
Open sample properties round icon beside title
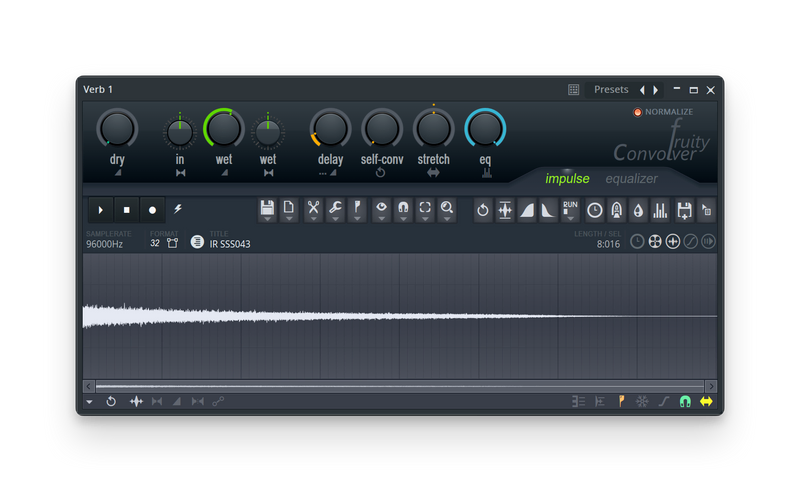197,242
